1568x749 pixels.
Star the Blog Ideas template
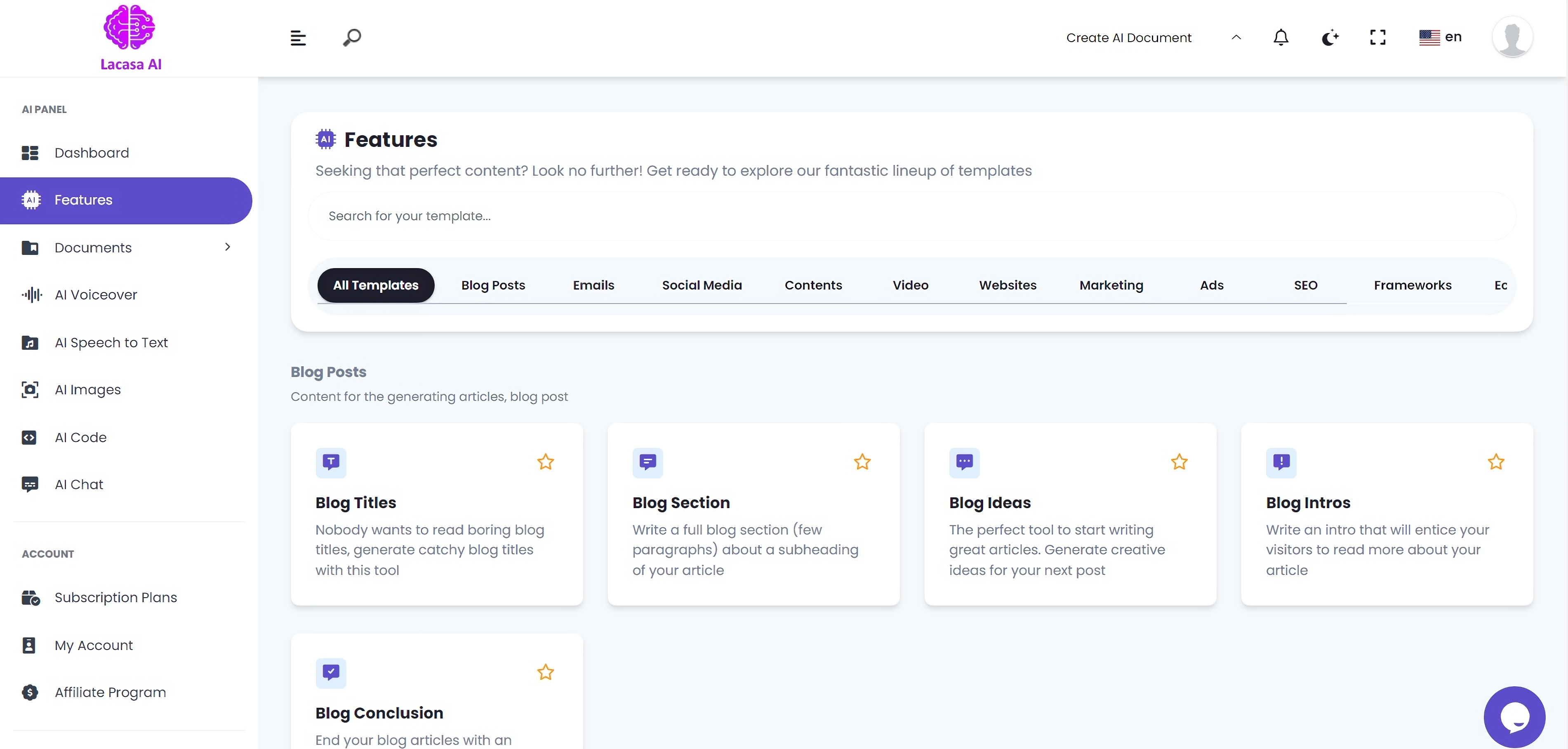(x=1179, y=462)
